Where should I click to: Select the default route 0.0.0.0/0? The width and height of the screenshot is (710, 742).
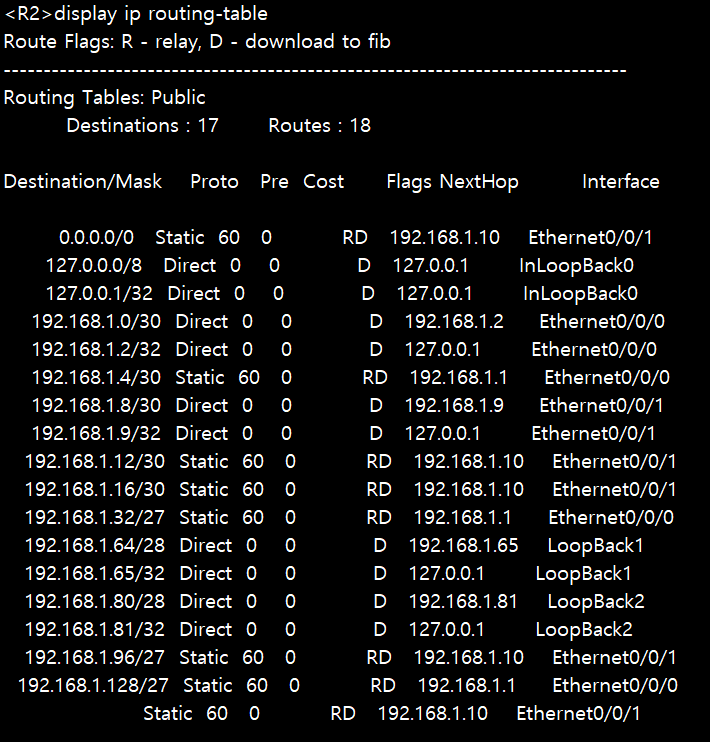pos(97,238)
